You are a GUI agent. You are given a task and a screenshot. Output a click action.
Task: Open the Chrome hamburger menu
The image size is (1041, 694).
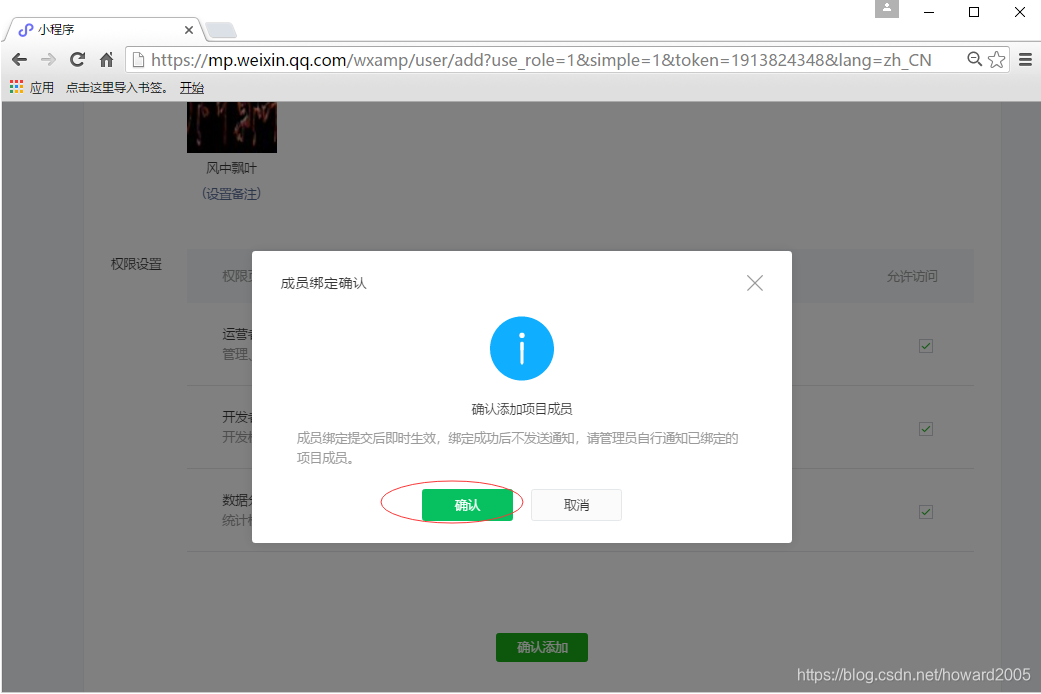pos(1025,60)
